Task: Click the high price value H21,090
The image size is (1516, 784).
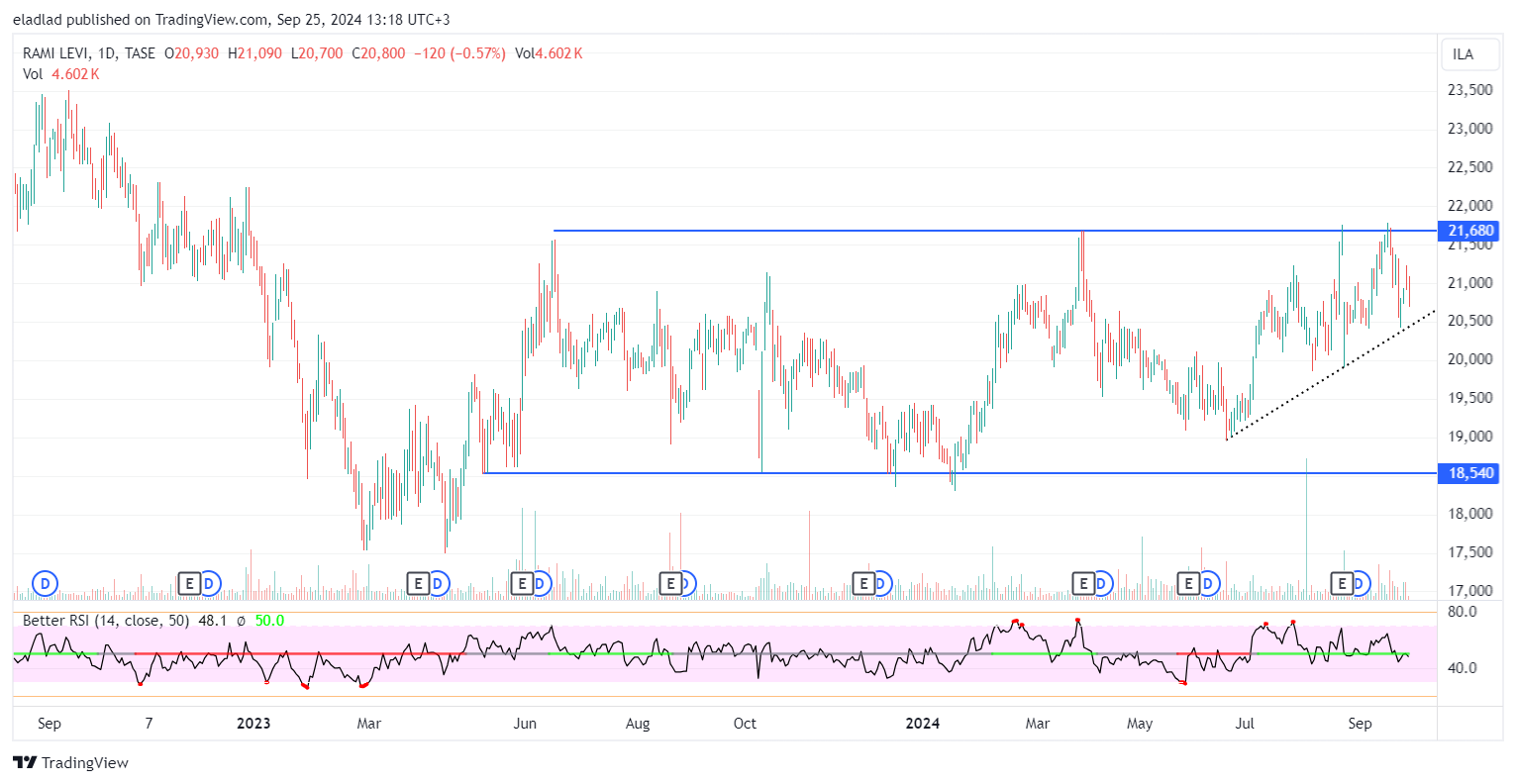Action: point(254,53)
